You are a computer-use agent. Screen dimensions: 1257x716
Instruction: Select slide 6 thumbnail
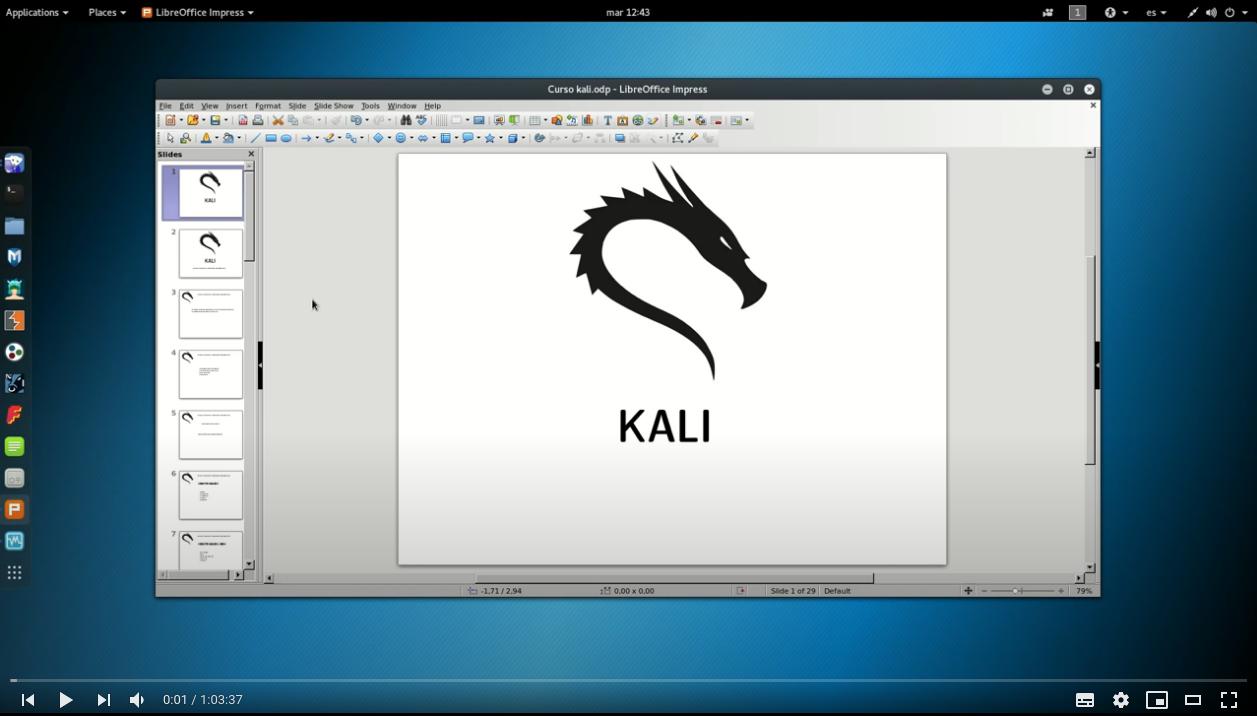pos(210,495)
